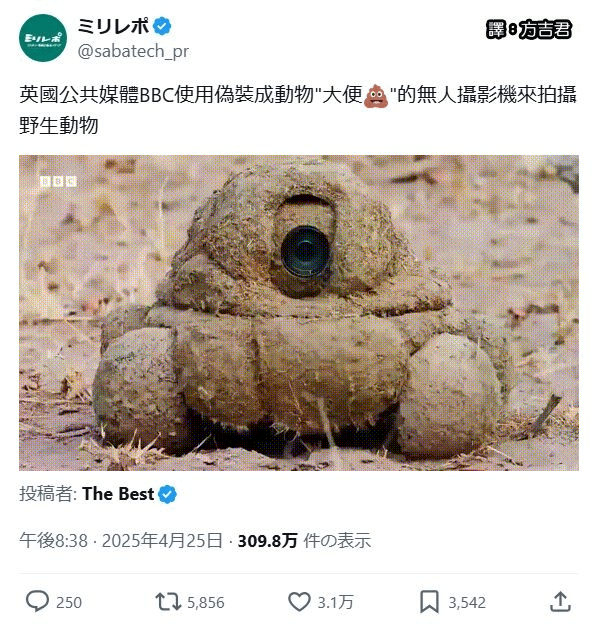Click the reply speech bubble icon
Image resolution: width=598 pixels, height=630 pixels.
[37, 601]
